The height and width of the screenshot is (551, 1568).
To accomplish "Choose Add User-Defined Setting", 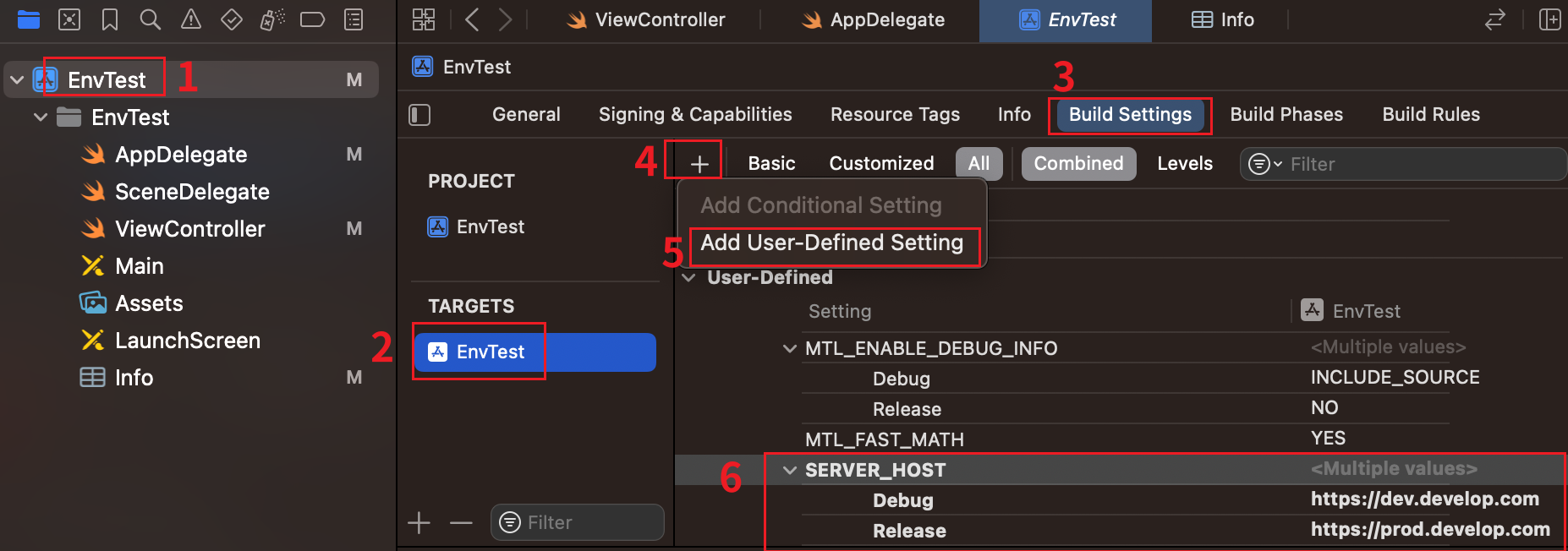I will [x=832, y=243].
